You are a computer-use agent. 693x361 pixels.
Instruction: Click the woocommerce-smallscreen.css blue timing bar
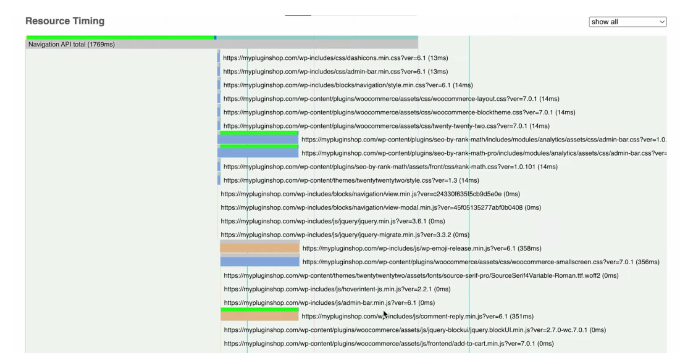260,262
